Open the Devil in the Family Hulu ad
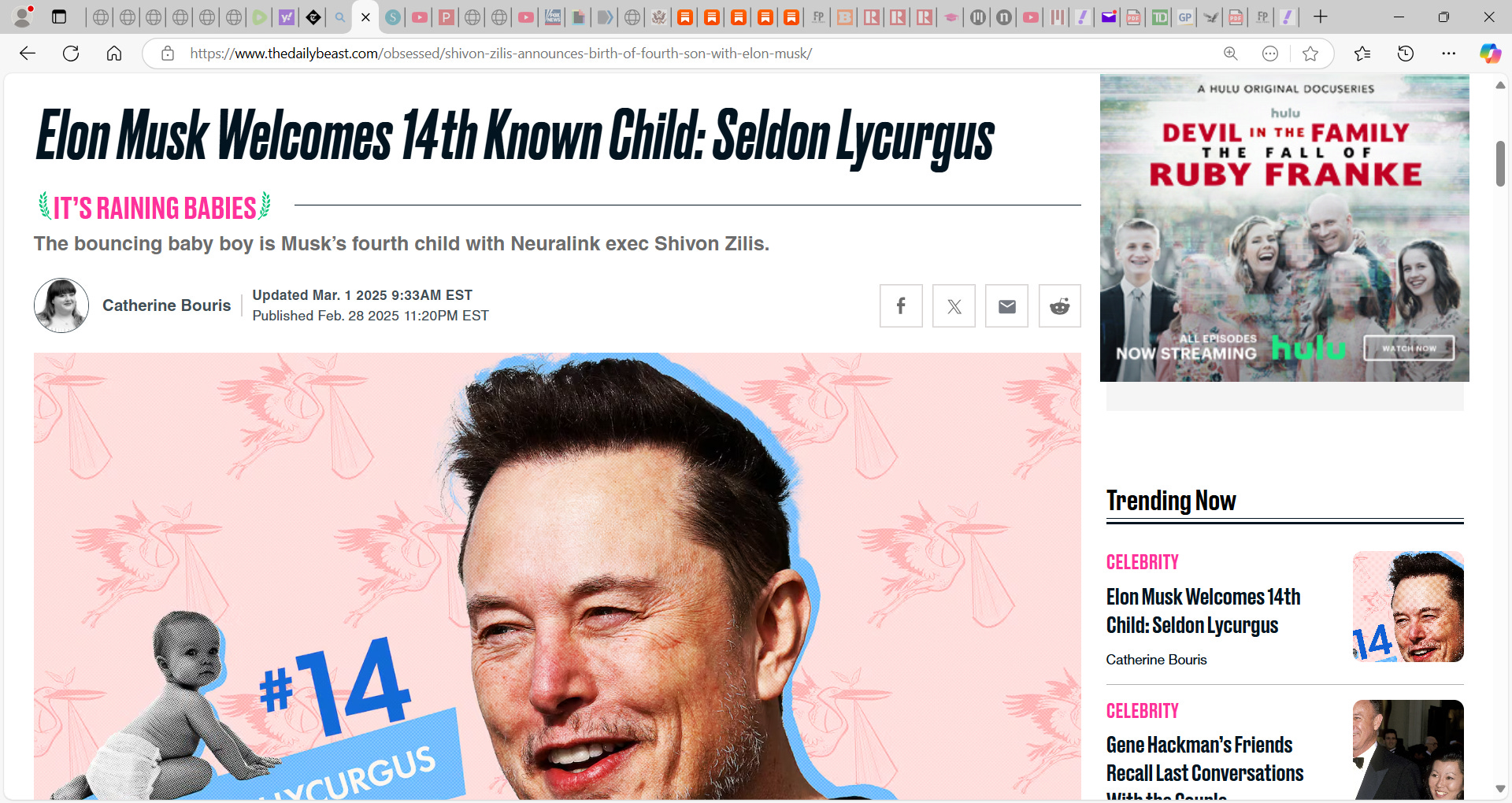The image size is (1512, 803). (x=1284, y=228)
